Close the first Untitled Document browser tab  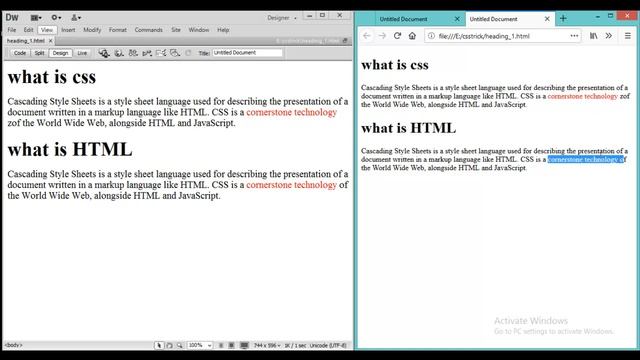[457, 19]
